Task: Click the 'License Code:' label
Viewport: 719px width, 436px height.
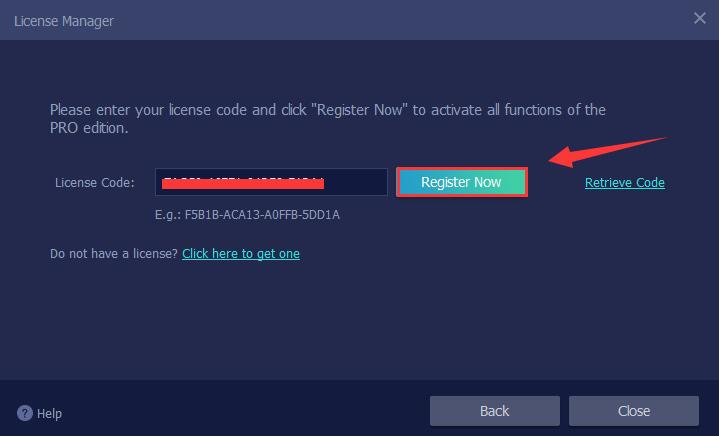Action: coord(94,182)
